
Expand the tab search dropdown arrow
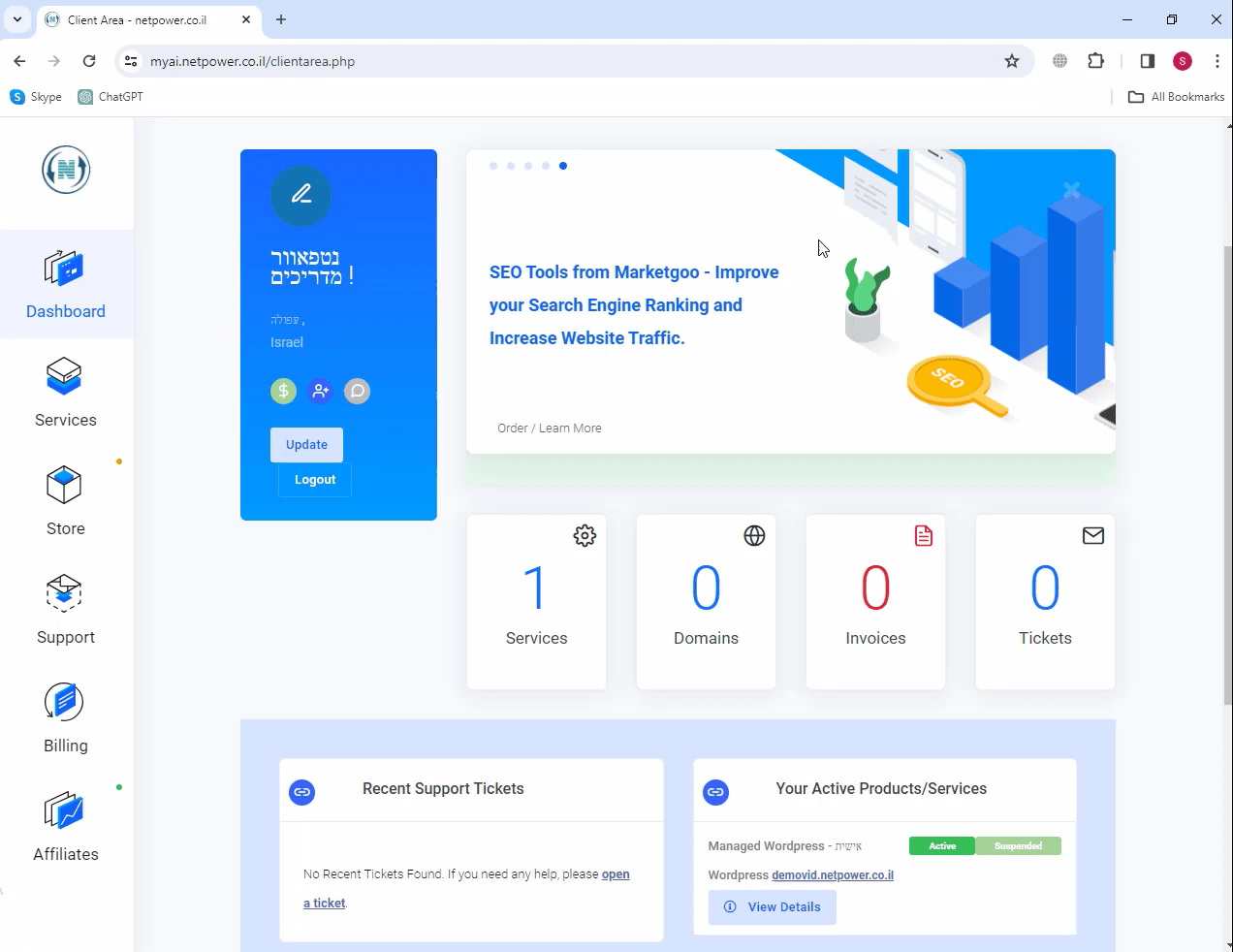pyautogui.click(x=17, y=19)
